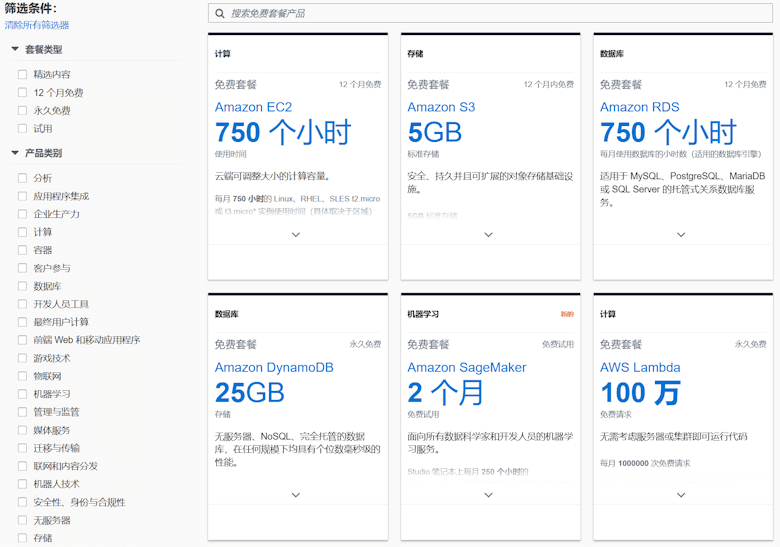This screenshot has width=780, height=547.
Task: Check the 开发人员工具 checkbox
Action: click(22, 304)
